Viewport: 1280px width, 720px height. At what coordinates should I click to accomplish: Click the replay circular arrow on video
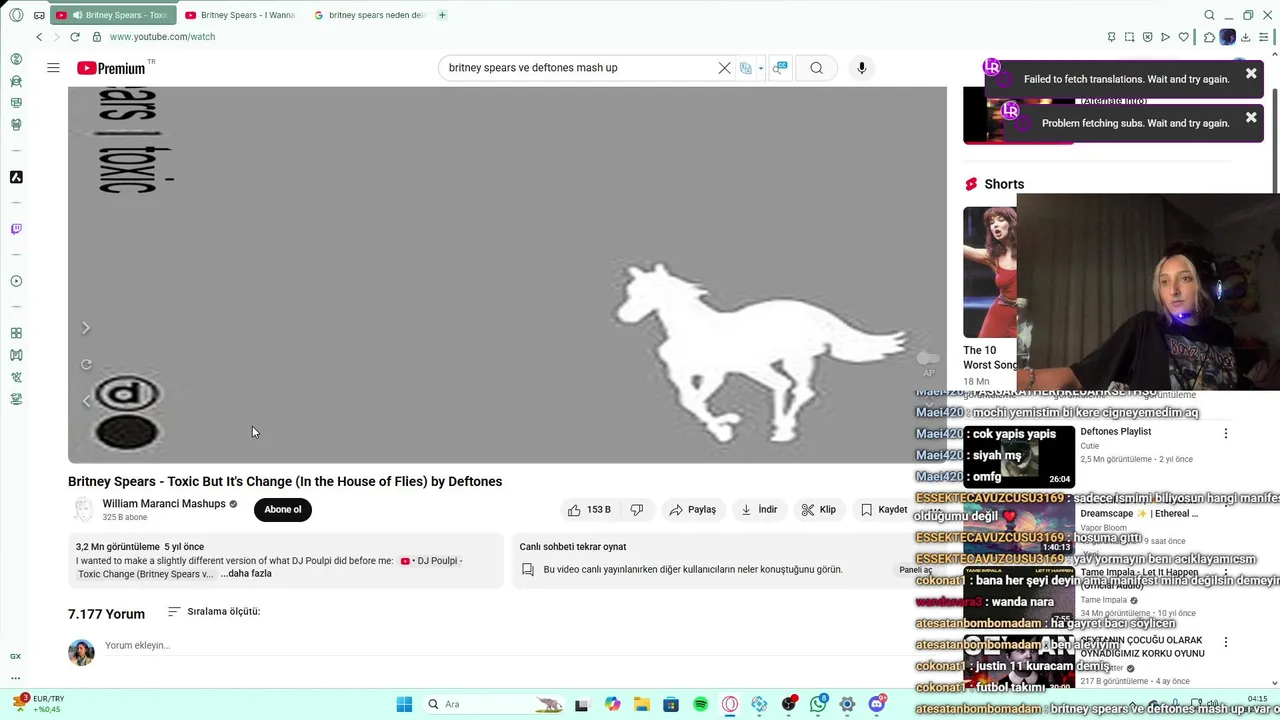[86, 365]
